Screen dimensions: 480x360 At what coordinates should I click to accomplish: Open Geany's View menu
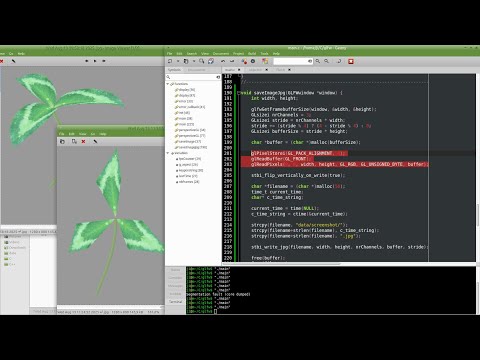205,53
